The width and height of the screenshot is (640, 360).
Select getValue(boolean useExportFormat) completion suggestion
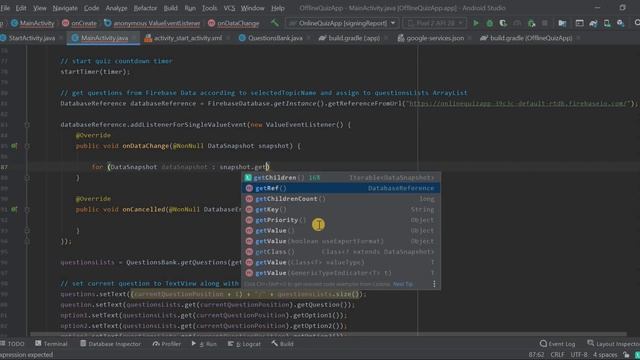341,241
